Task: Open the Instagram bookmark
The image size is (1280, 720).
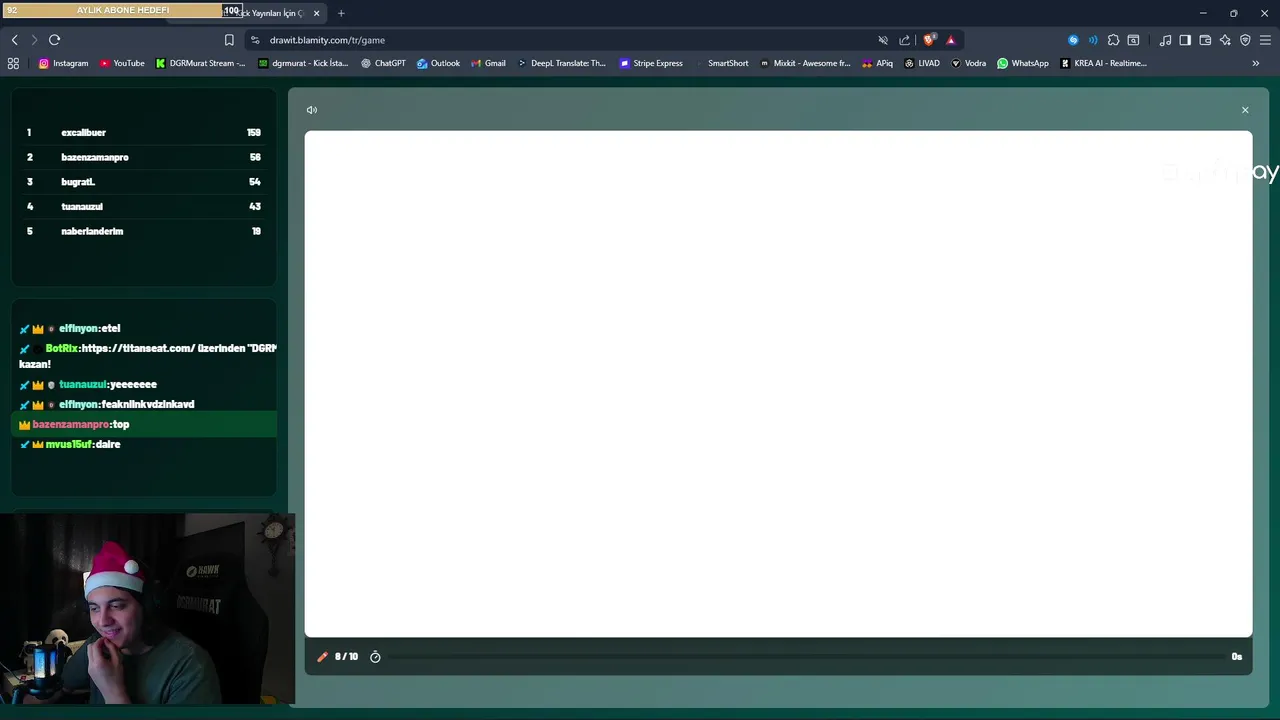Action: tap(63, 63)
